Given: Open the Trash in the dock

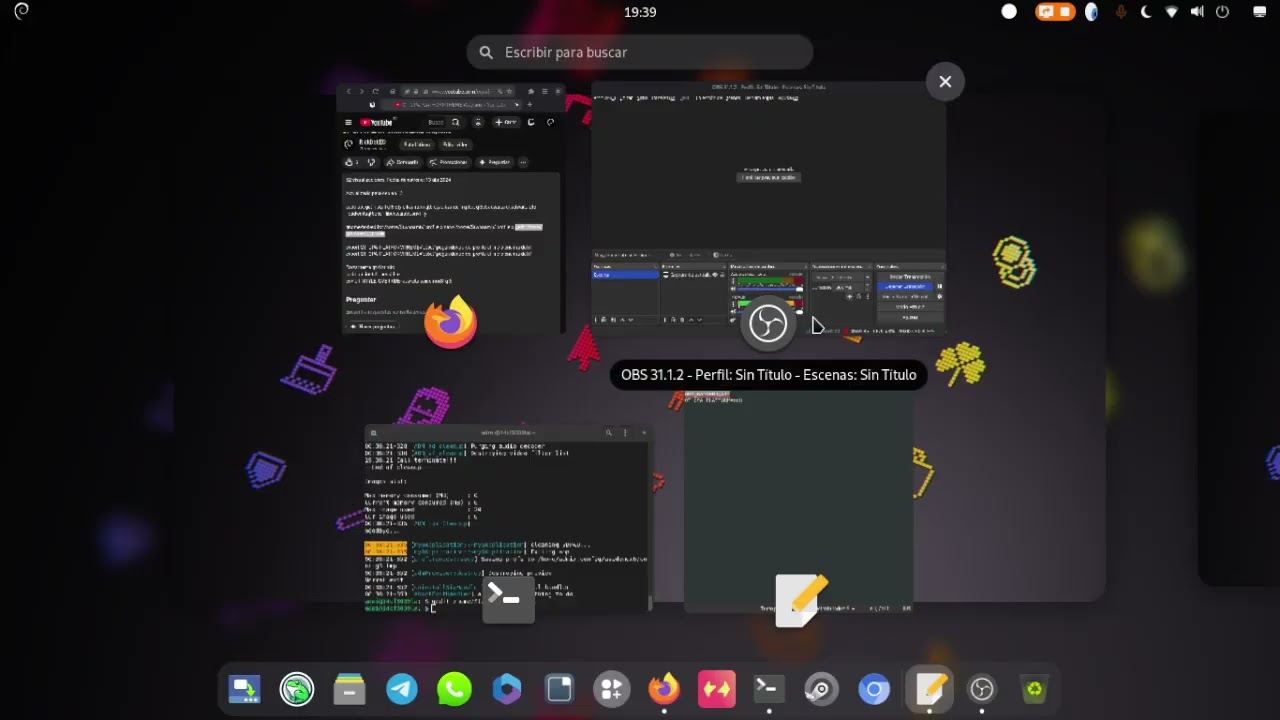Looking at the screenshot, I should (1035, 689).
